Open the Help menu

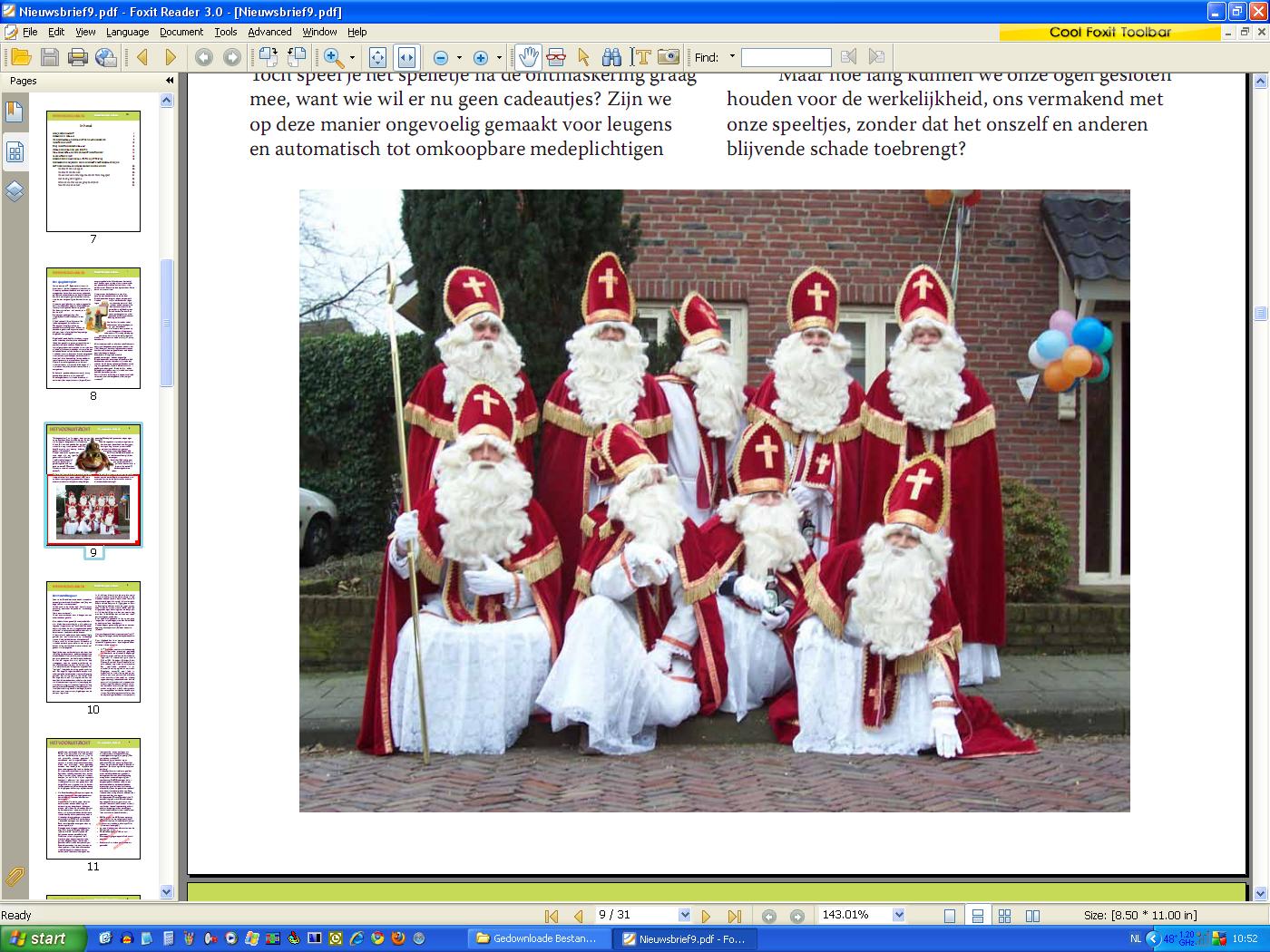[x=357, y=32]
